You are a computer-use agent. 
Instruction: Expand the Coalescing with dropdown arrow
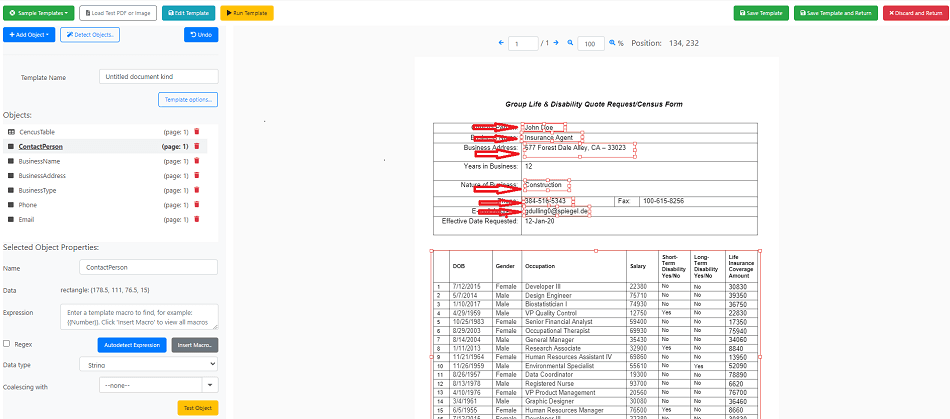coord(210,384)
